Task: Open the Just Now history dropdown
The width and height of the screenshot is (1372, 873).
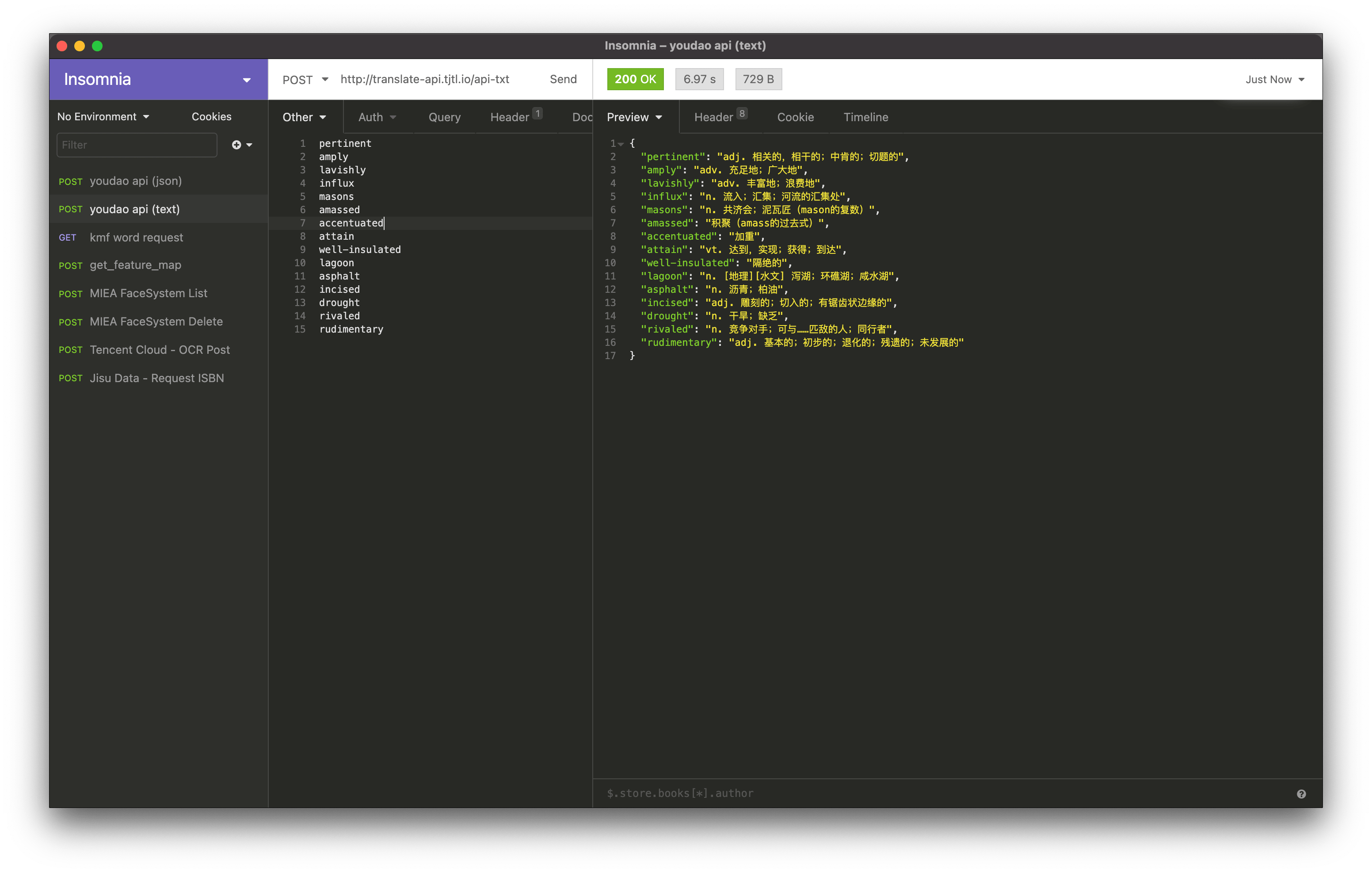Action: click(x=1274, y=80)
